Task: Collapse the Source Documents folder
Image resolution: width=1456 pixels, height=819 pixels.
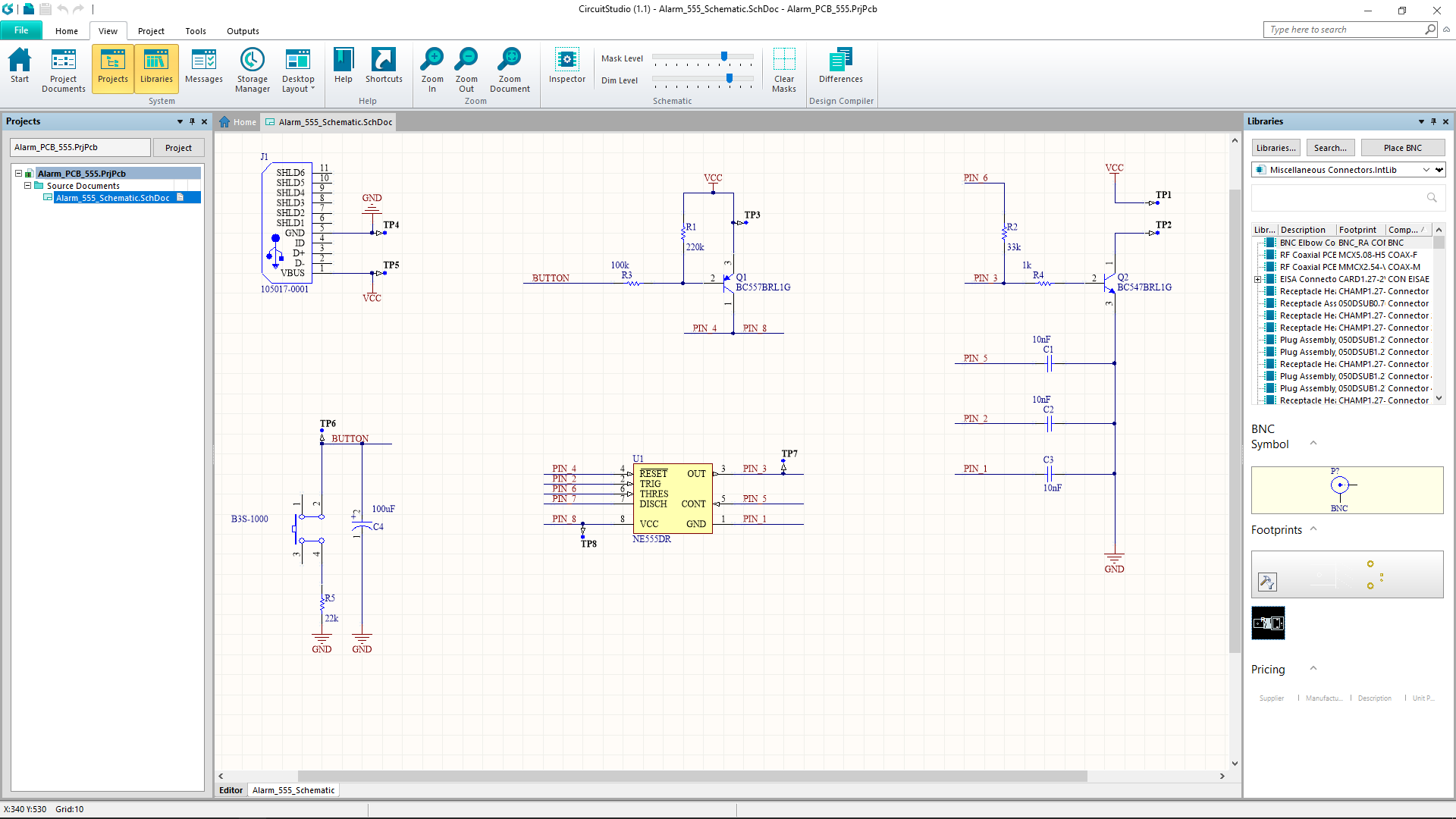Action: (x=28, y=185)
